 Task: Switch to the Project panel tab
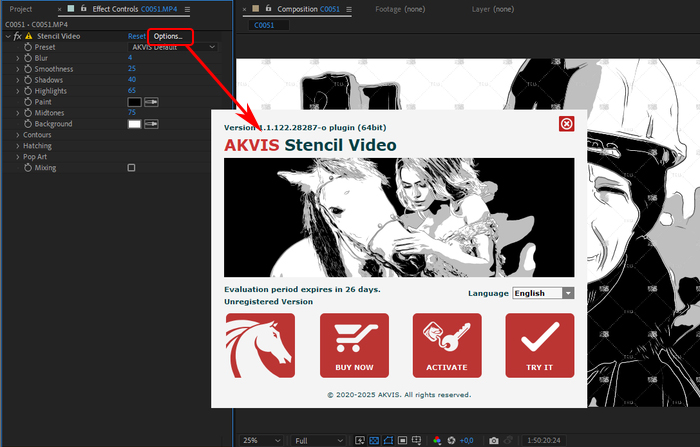coord(21,9)
